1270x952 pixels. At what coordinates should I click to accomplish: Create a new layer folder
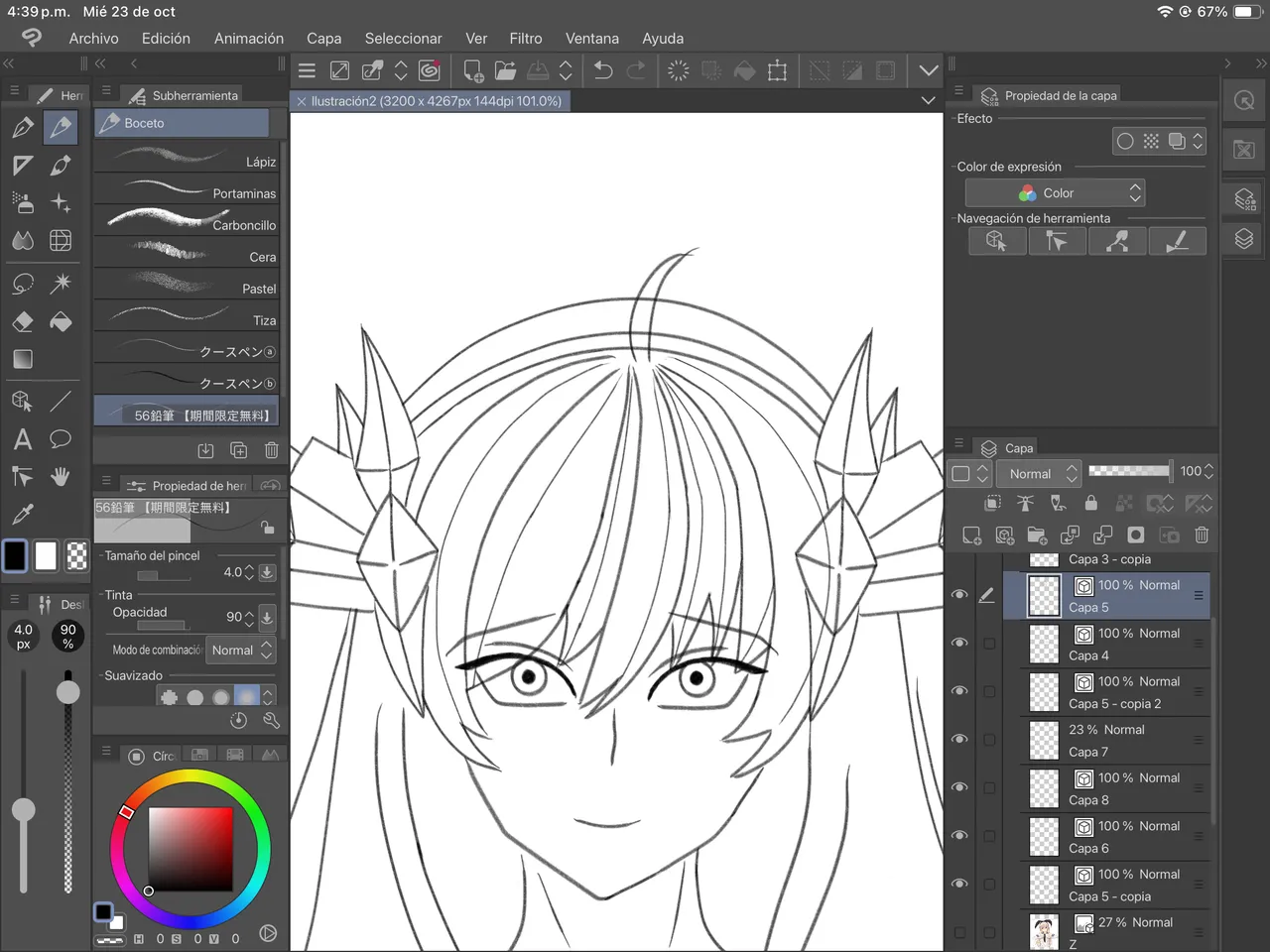1037,535
